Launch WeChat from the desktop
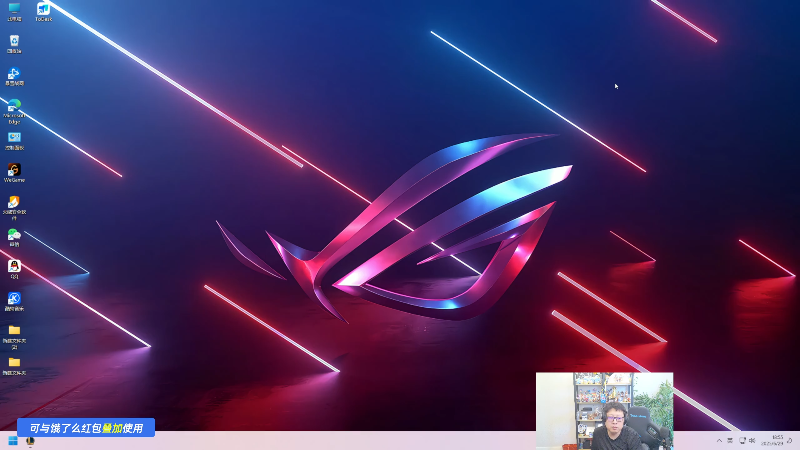The image size is (800, 450). [14, 237]
